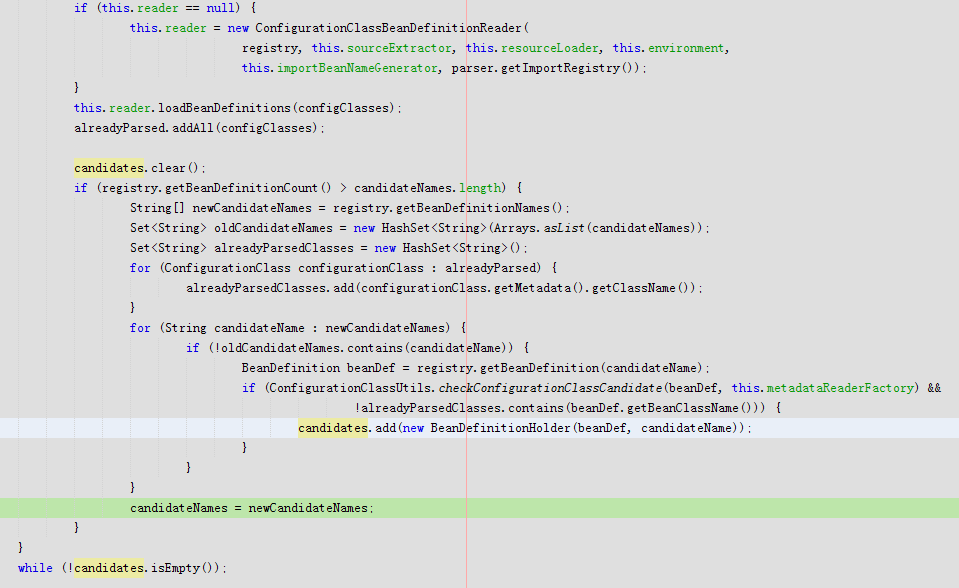Screen dimensions: 959x588
Task: Click 'sourceExtractor' field in constructor arguments
Action: [399, 48]
